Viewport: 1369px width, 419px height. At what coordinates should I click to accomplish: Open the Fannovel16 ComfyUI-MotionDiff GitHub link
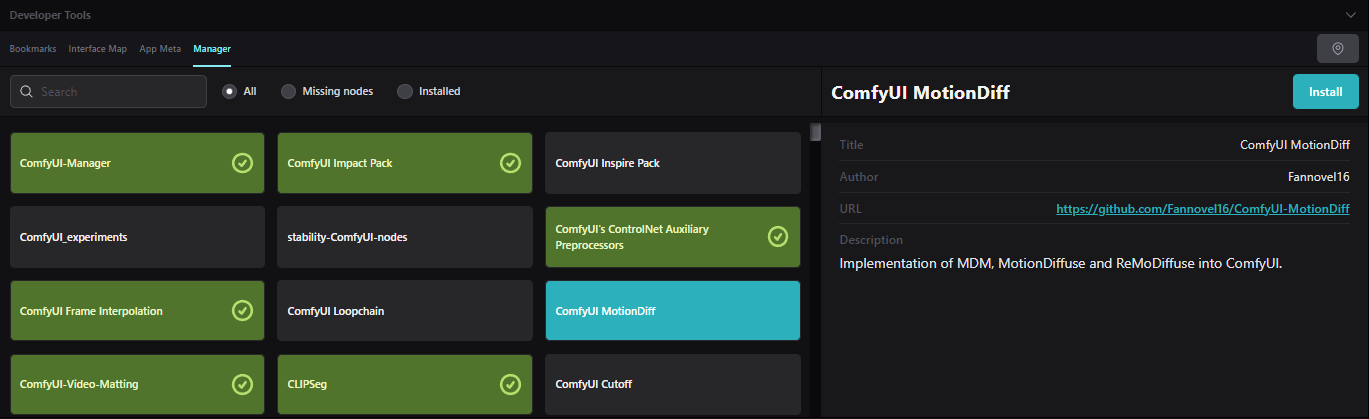(x=1203, y=209)
